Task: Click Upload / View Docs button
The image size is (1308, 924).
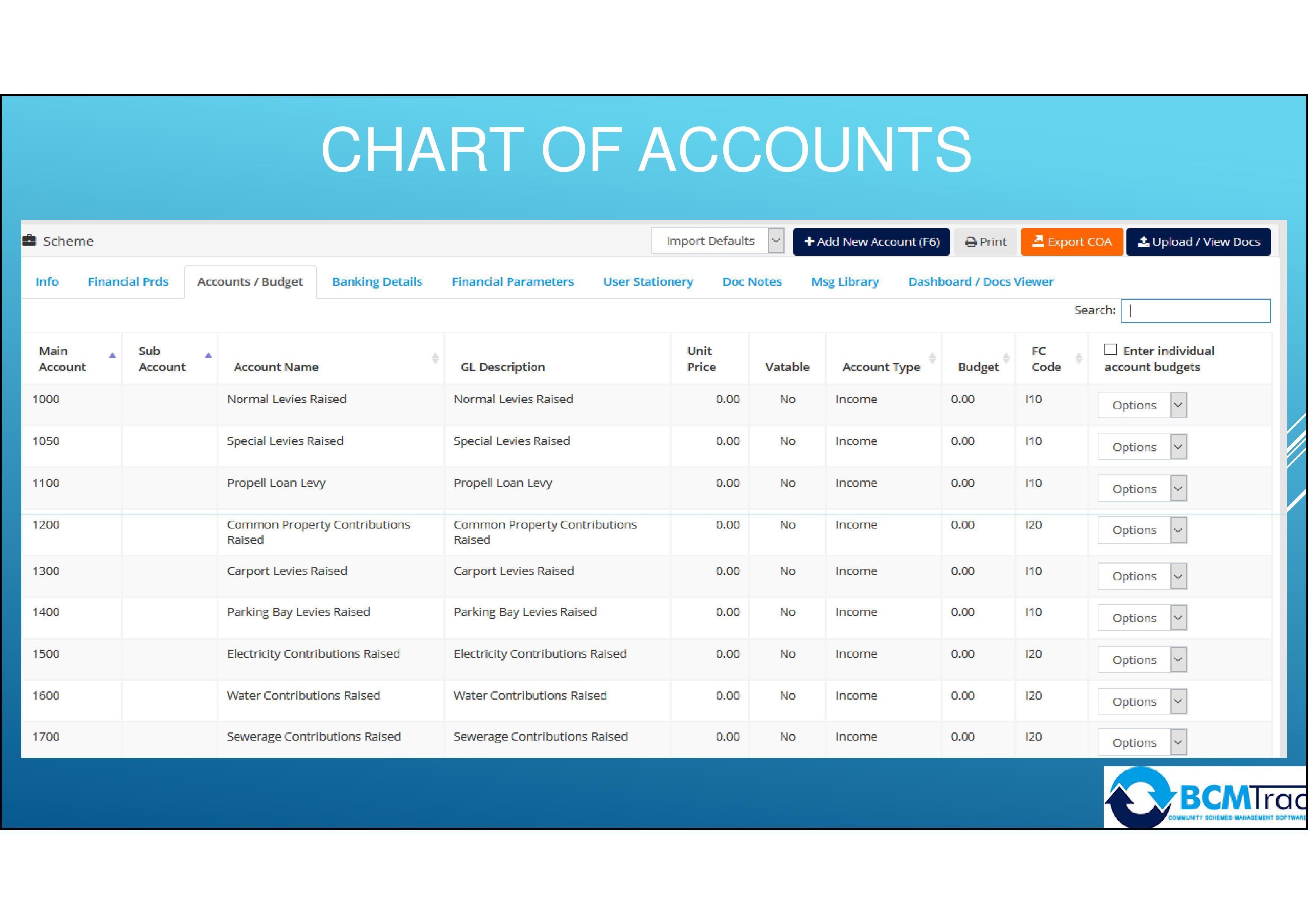Action: 1199,242
